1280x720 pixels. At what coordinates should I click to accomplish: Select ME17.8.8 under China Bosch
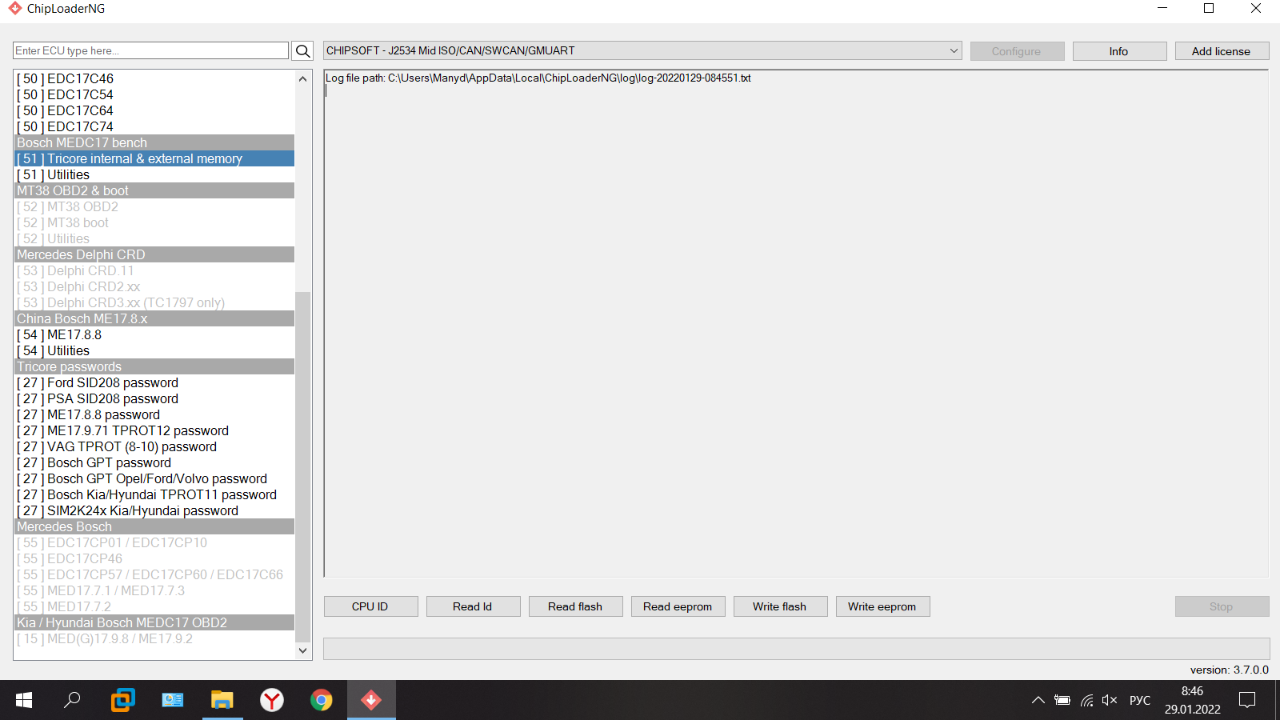[x=74, y=335]
